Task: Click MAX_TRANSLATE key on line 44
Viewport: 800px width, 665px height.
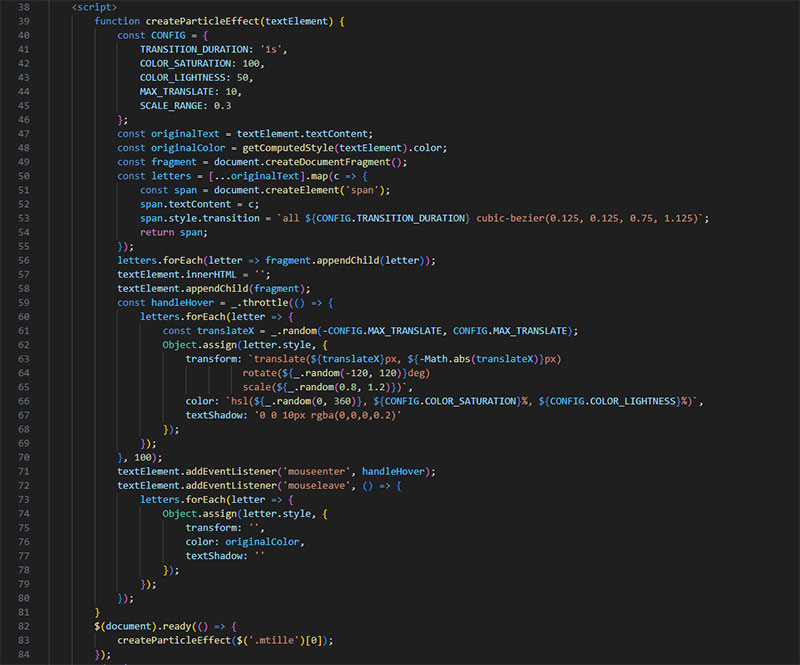Action: pyautogui.click(x=177, y=91)
